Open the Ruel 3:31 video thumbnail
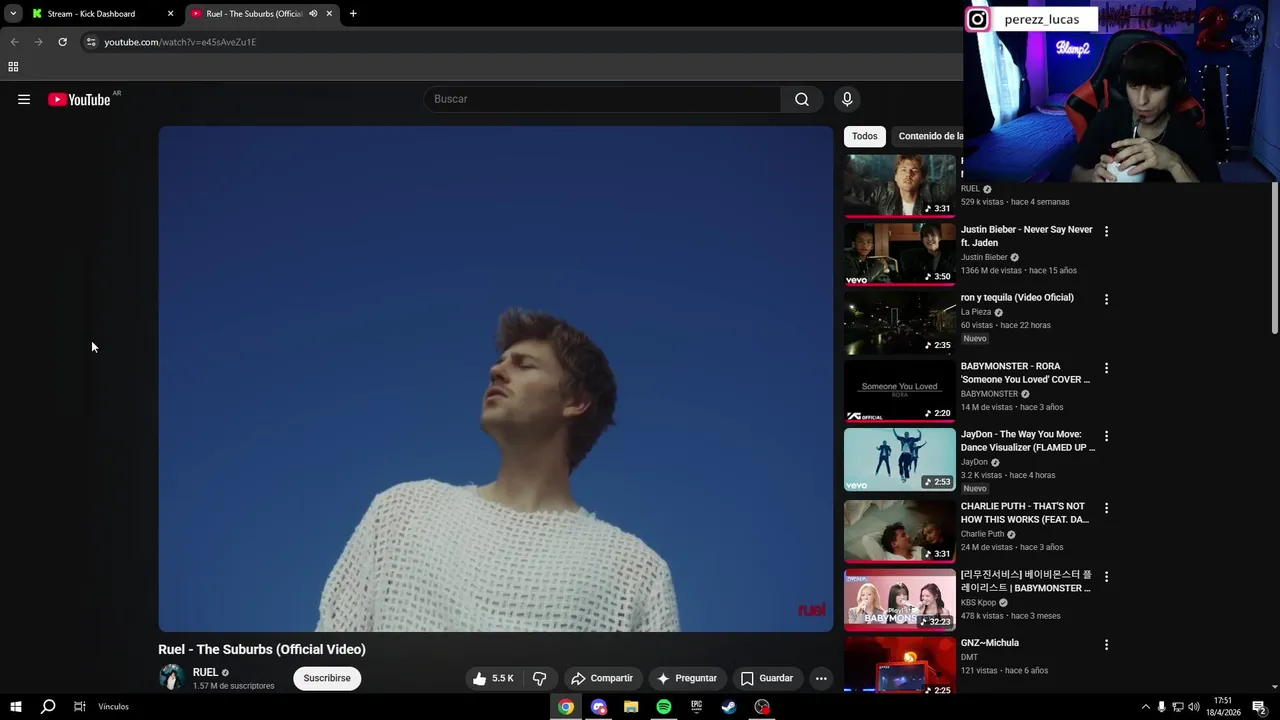Image resolution: width=1280 pixels, height=720 pixels. [x=900, y=185]
